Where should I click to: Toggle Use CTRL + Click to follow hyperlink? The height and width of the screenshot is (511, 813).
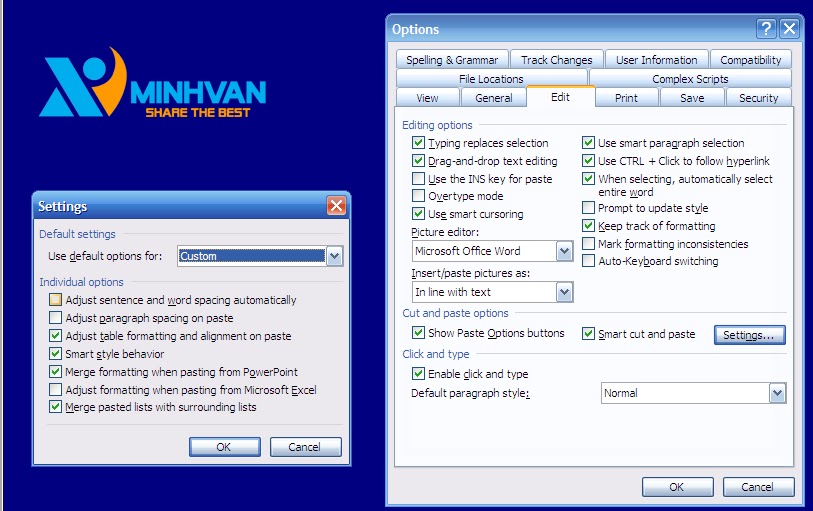[588, 161]
